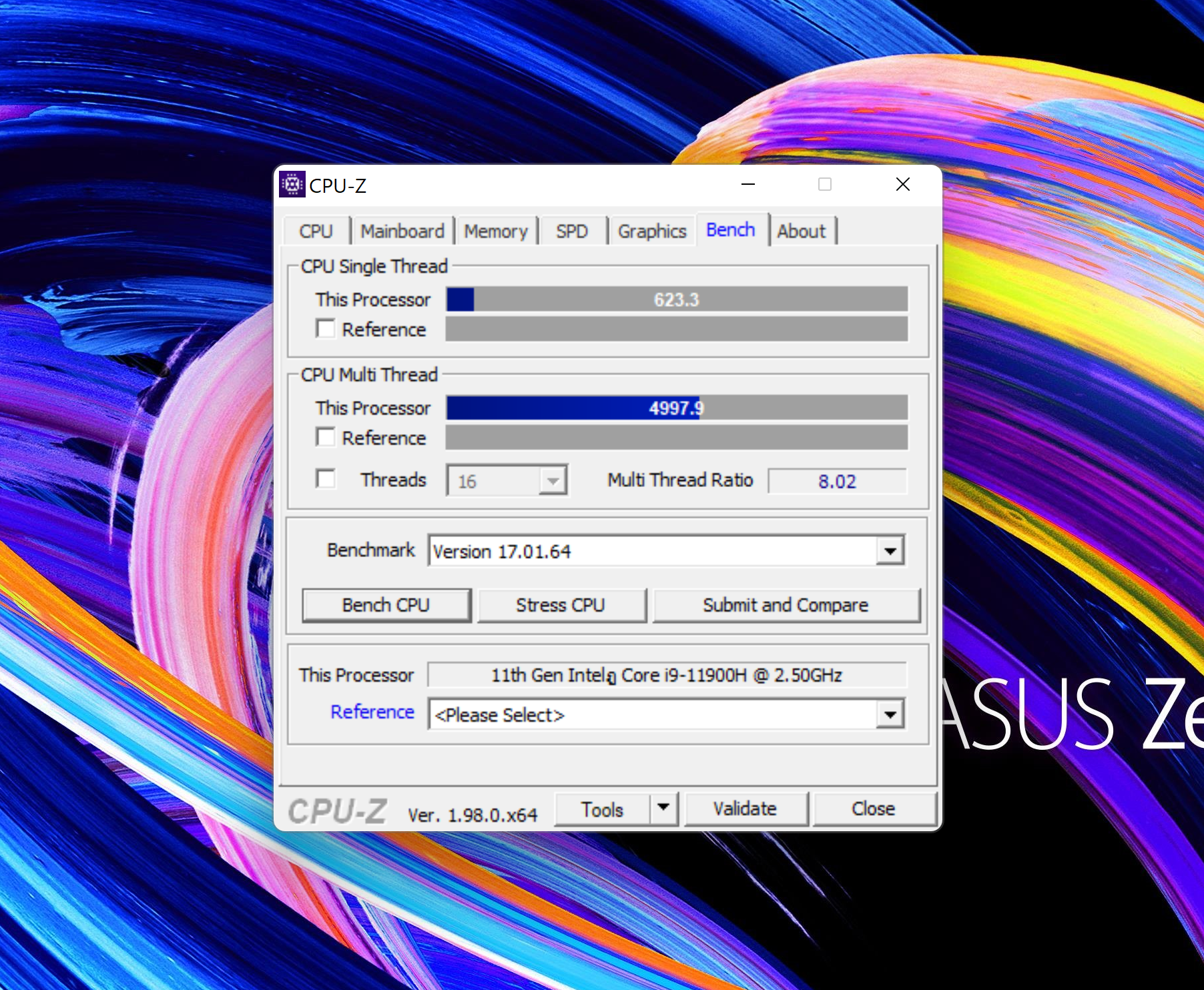Click the Close button at bottom
Image resolution: width=1204 pixels, height=990 pixels.
pos(874,809)
